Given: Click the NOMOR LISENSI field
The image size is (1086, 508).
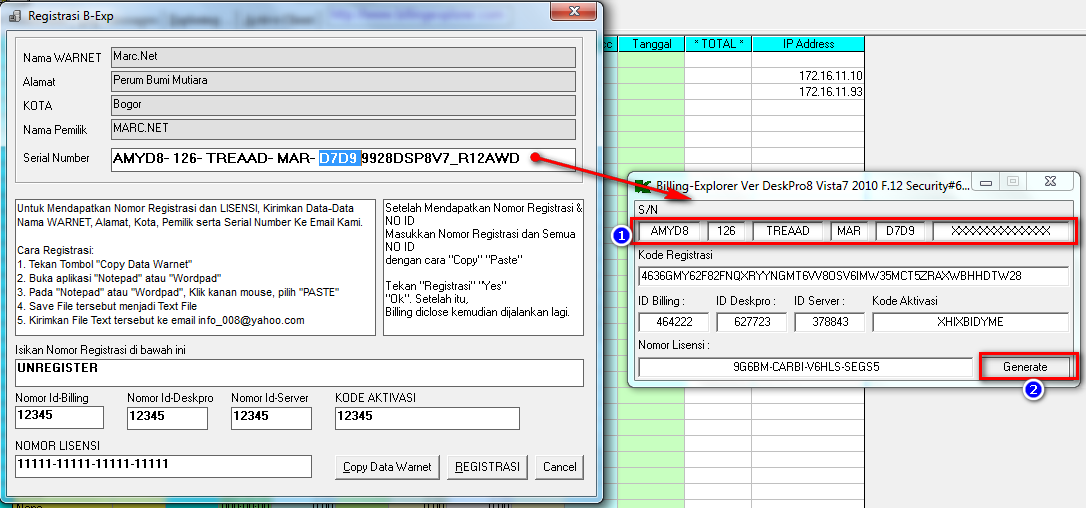Looking at the screenshot, I should tap(163, 466).
